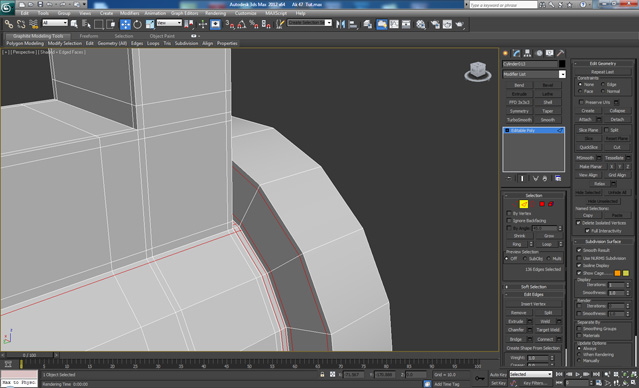Activate Select and Rotate tool

pyautogui.click(x=138, y=24)
